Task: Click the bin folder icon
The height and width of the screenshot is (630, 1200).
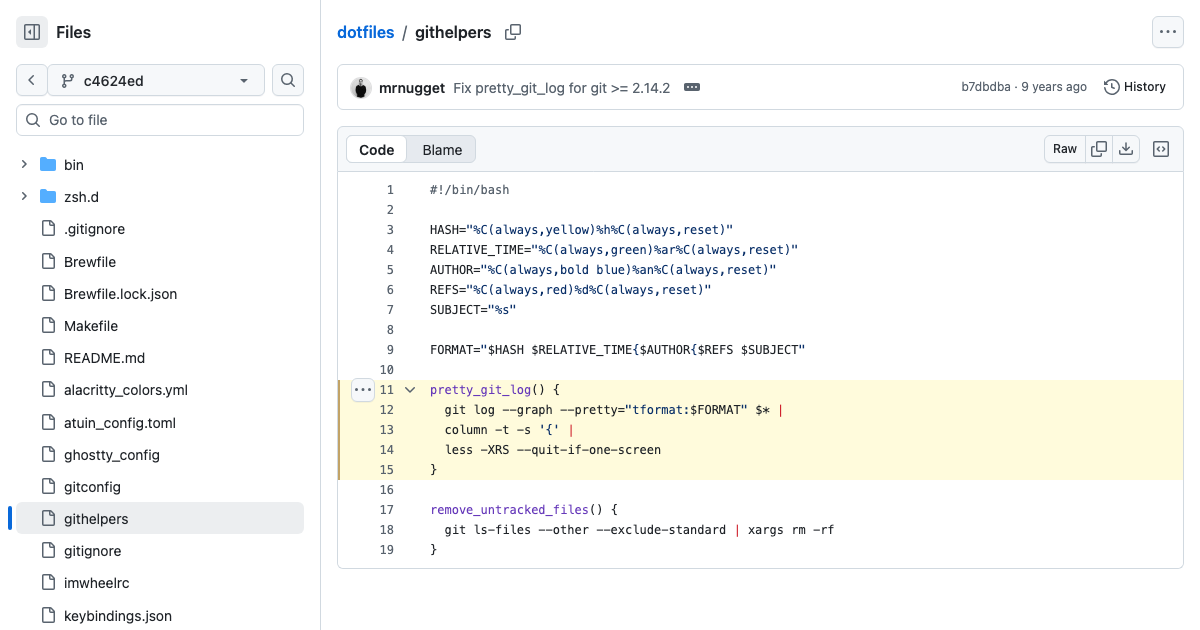Action: coord(48,164)
